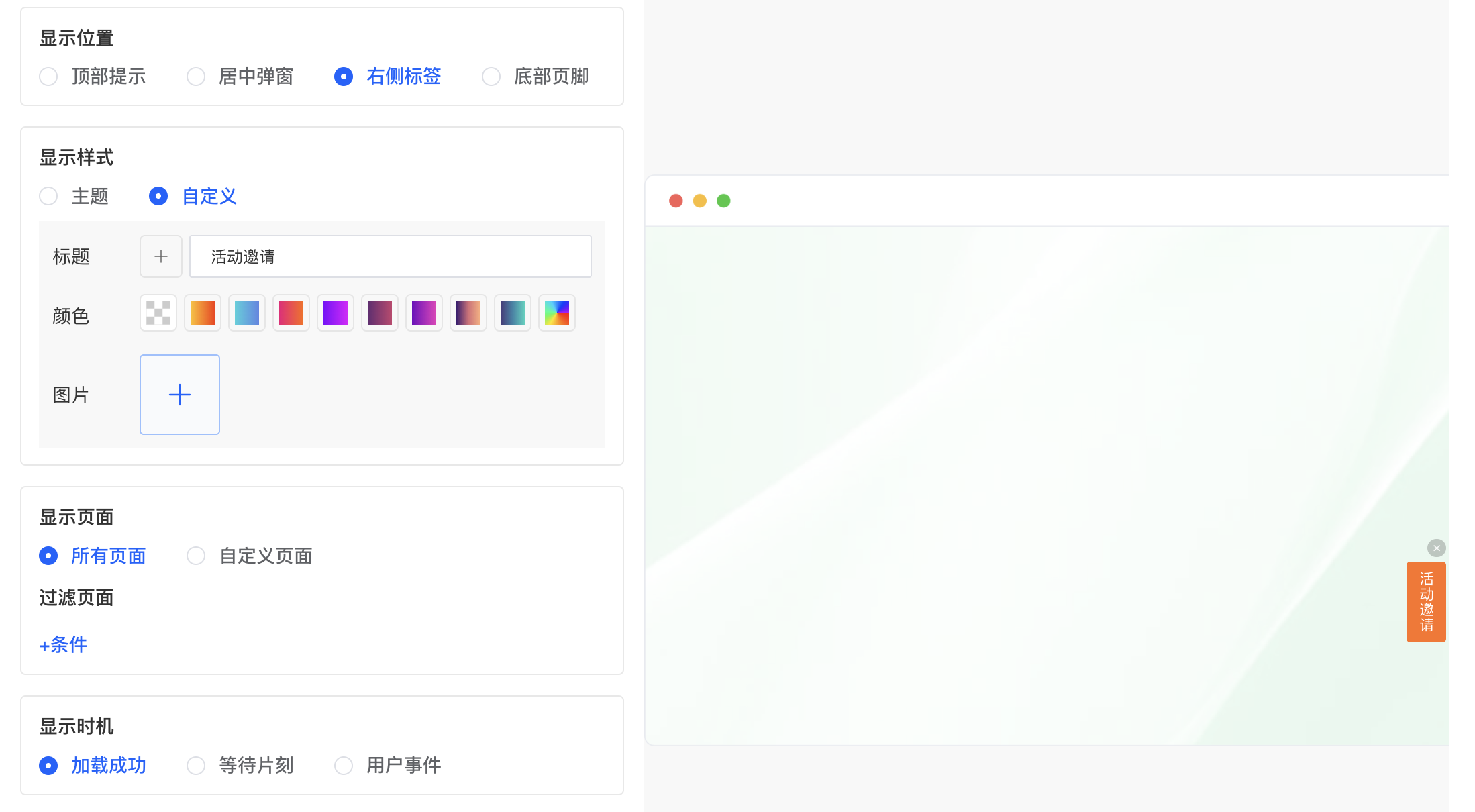The height and width of the screenshot is (812, 1475).
Task: Pick the dark plum gradient color swatch
Action: (380, 313)
